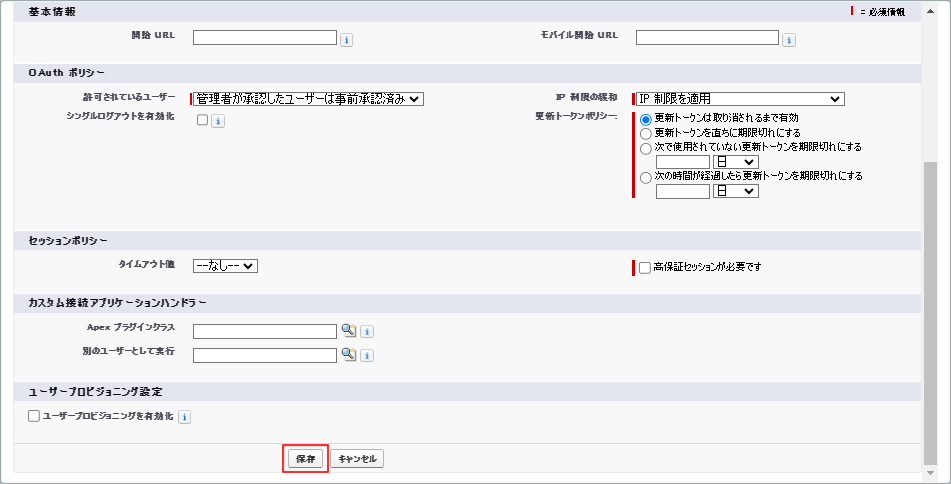
Task: Click the info icon beside モバイル開始 URL field
Action: pos(789,40)
